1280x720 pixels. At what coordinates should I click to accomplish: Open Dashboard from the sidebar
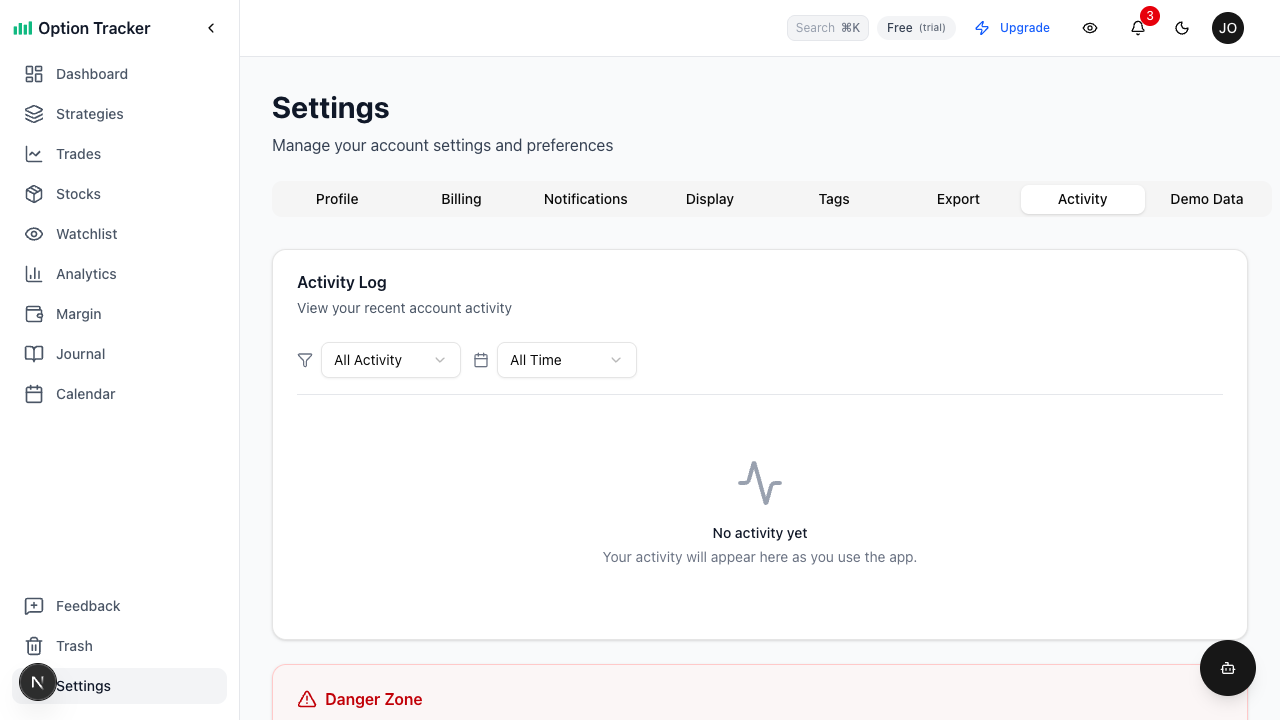click(x=91, y=74)
